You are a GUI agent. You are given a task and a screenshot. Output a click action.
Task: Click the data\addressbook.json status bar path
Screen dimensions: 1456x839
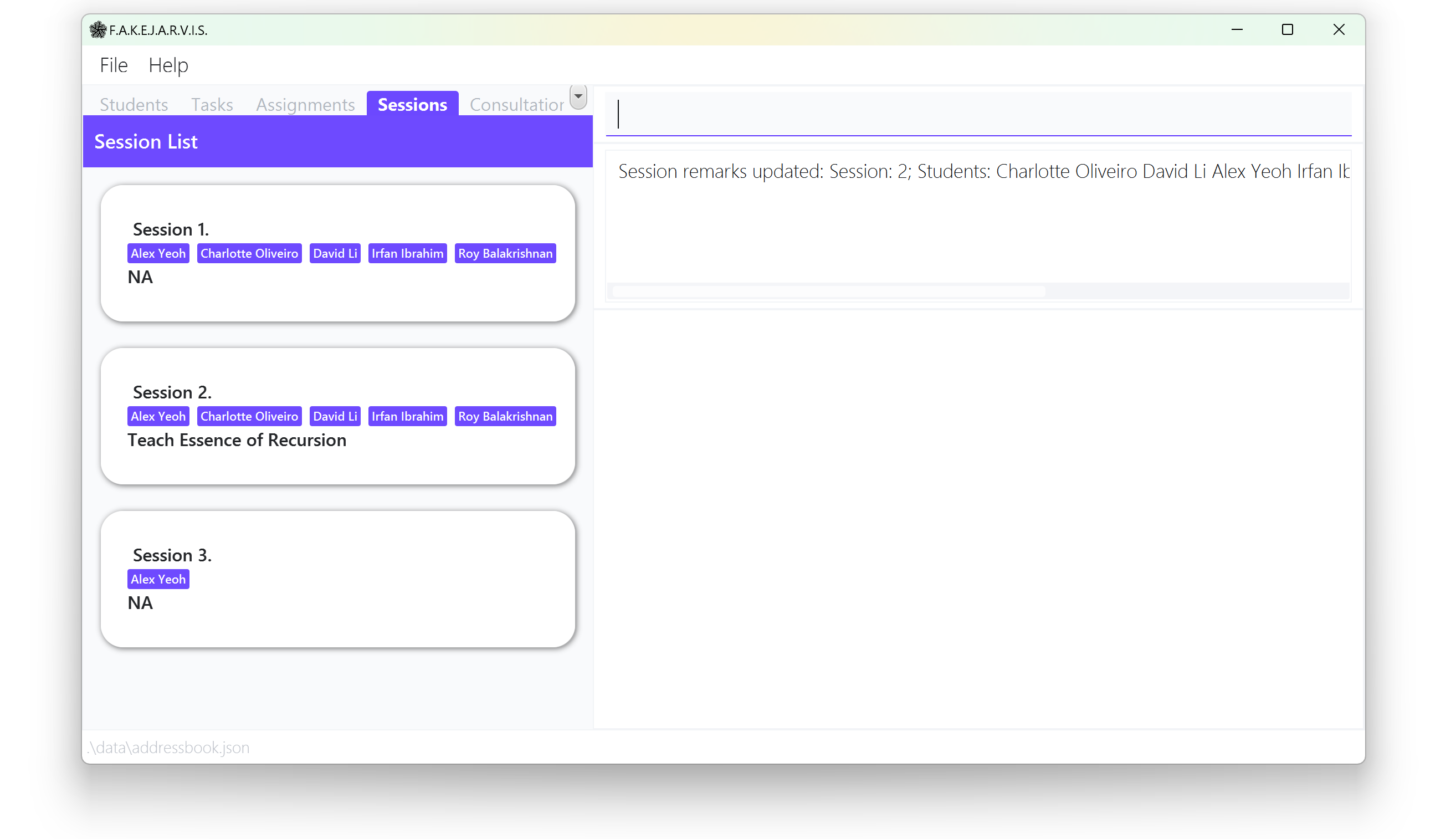pos(169,748)
